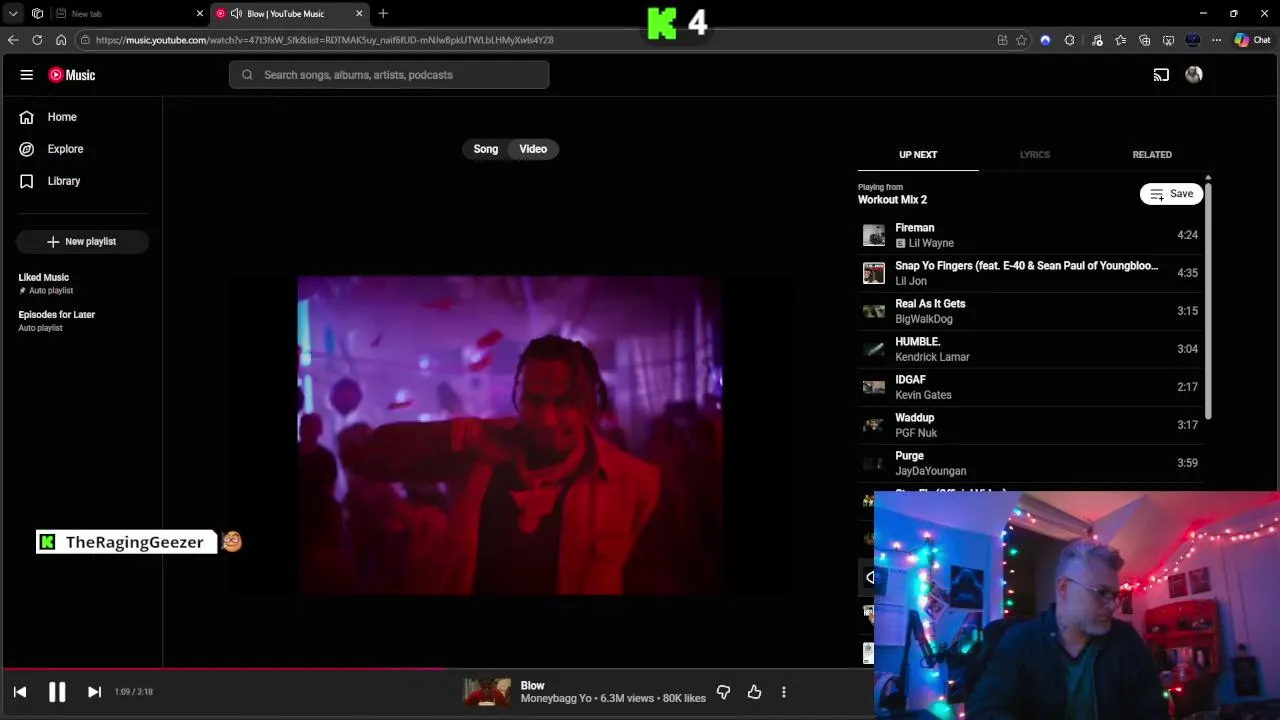Viewport: 1280px width, 720px height.
Task: Add this page to favorites
Action: tap(1021, 40)
